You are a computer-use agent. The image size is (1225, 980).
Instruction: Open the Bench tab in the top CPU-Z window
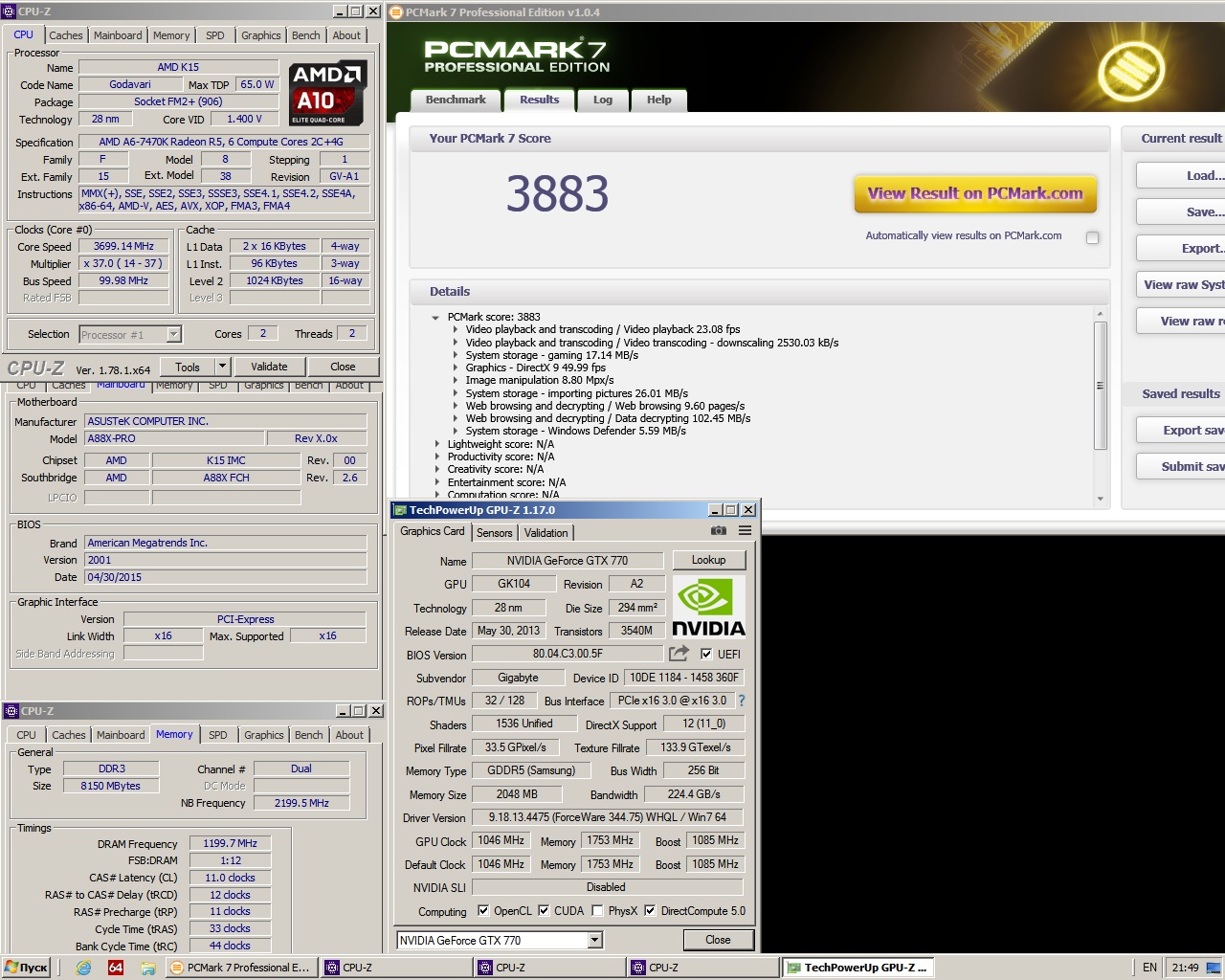coord(306,35)
